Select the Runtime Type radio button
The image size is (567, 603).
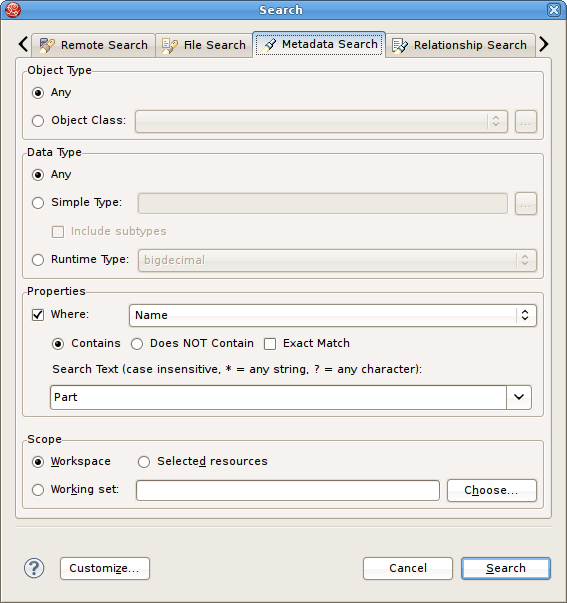point(38,260)
